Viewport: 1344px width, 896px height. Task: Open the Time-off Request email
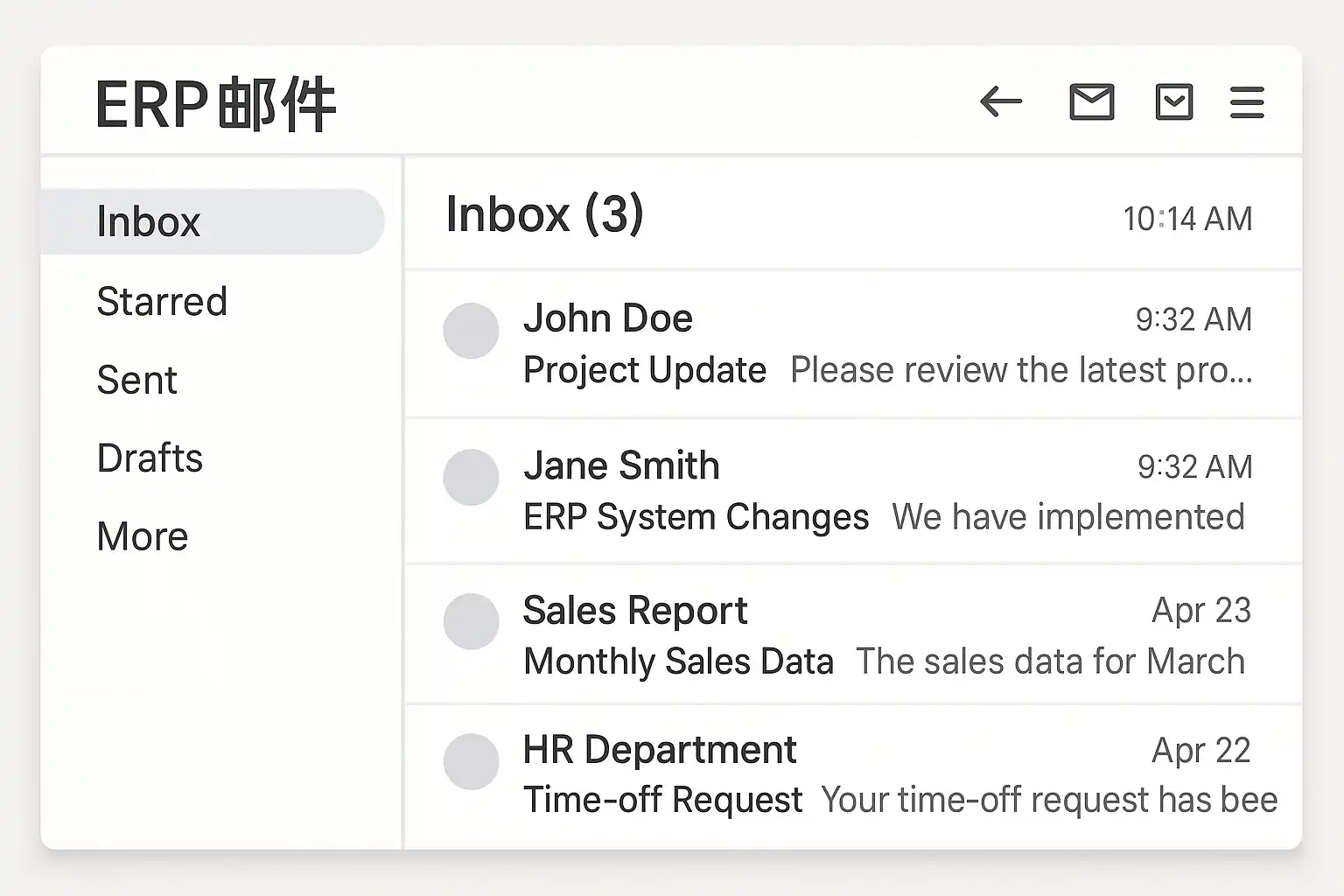[662, 800]
